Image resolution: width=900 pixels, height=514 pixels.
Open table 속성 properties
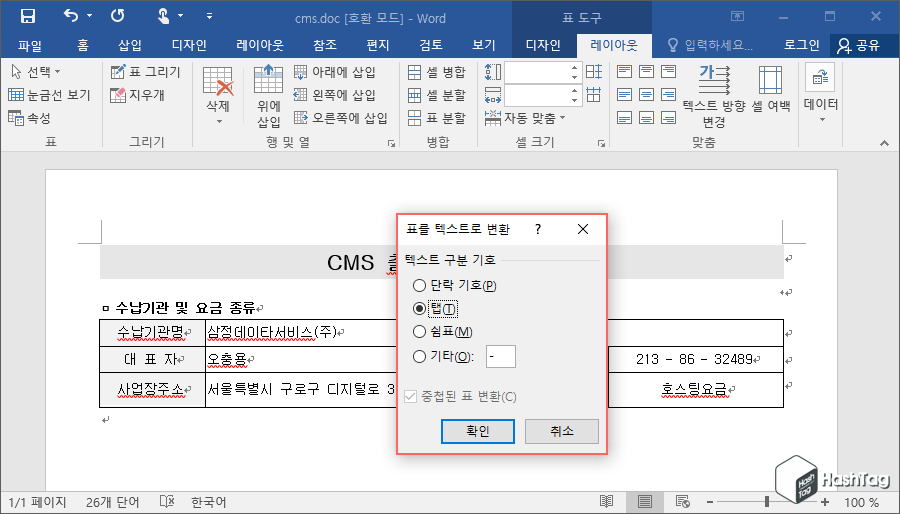pyautogui.click(x=30, y=118)
